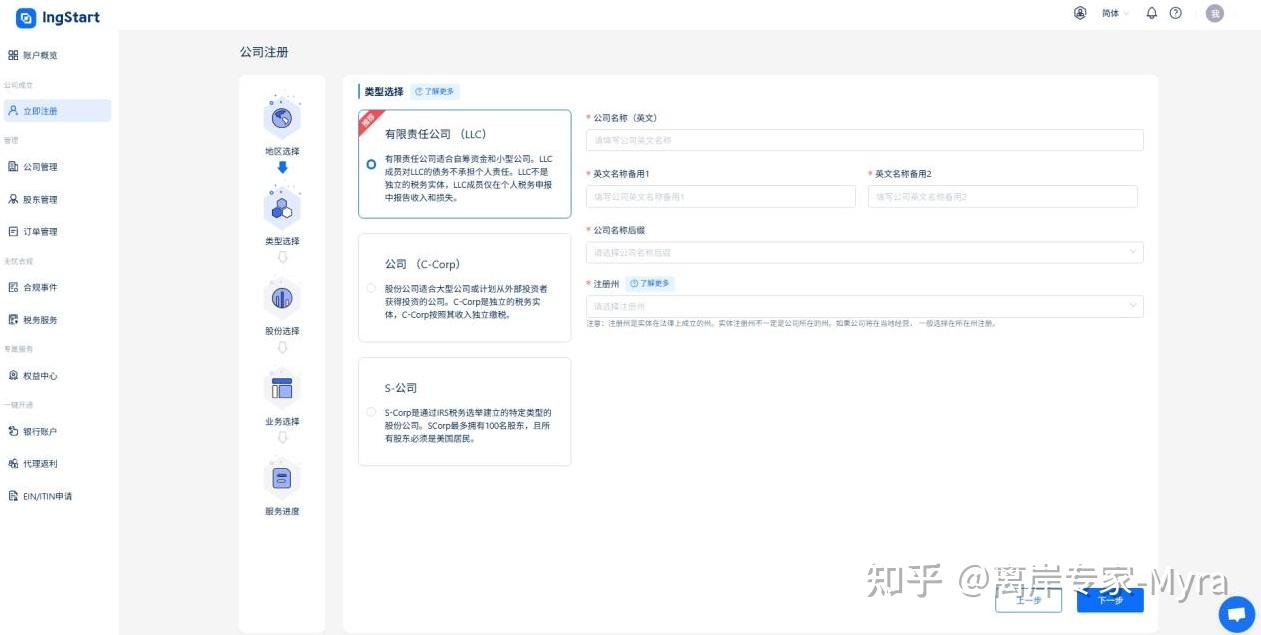Open 了解更多 next to 类型选择
The height and width of the screenshot is (635, 1261).
[x=435, y=90]
